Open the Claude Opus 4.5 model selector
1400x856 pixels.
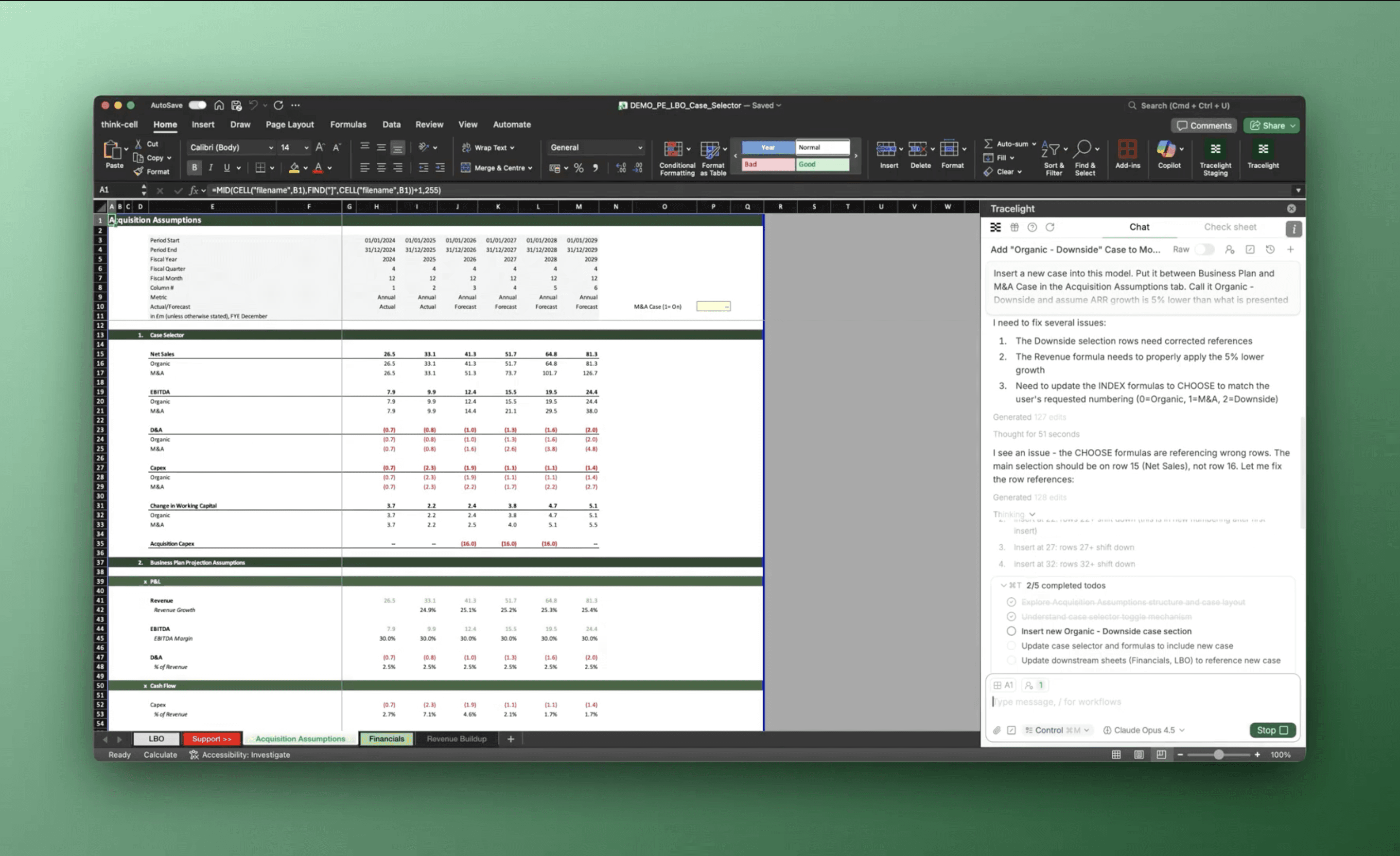pyautogui.click(x=1143, y=731)
